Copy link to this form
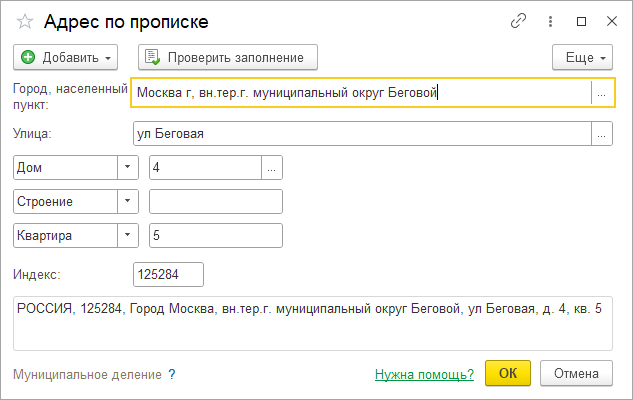 [518, 21]
